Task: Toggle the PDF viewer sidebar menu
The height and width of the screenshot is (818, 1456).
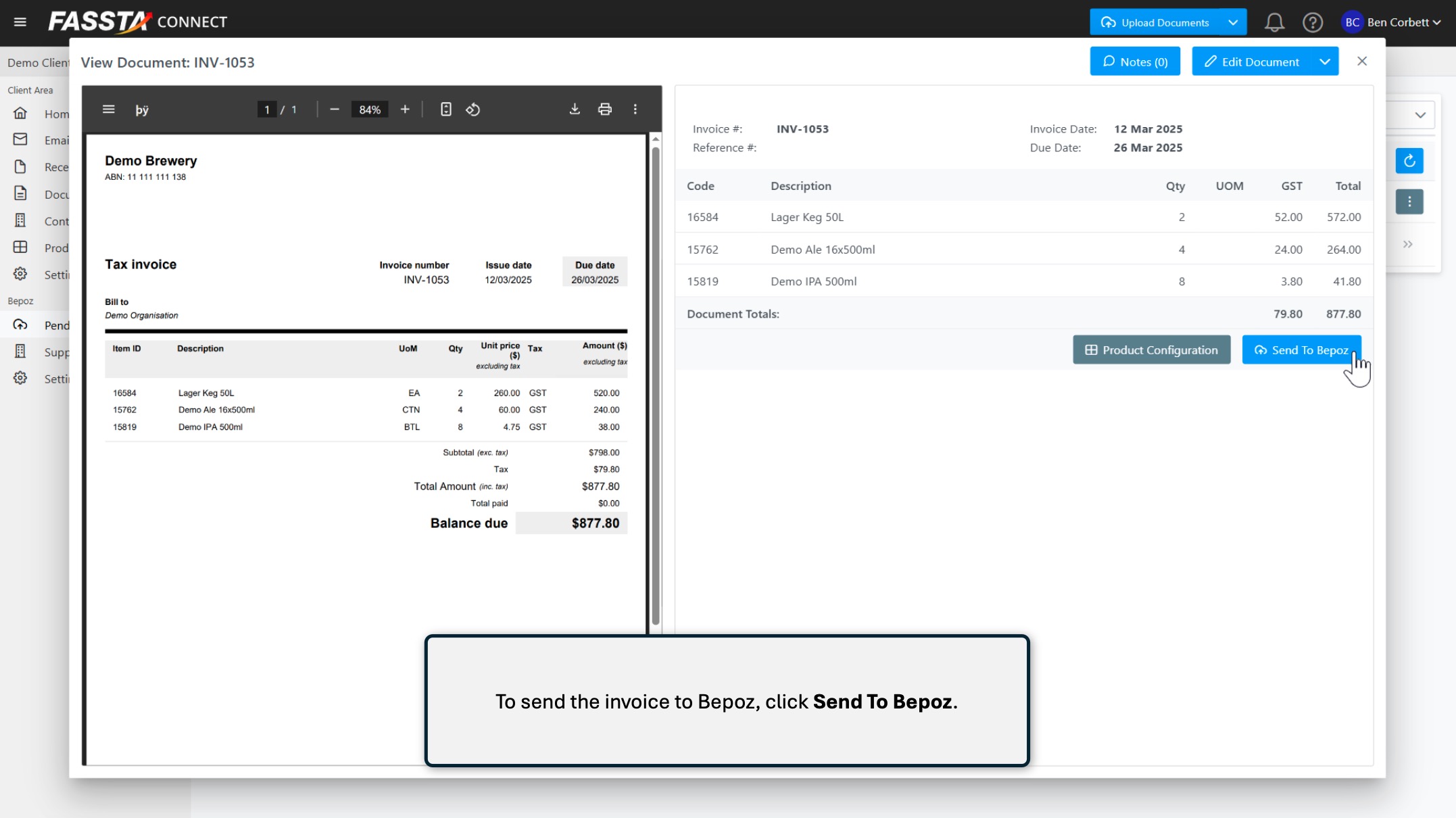Action: pos(108,110)
